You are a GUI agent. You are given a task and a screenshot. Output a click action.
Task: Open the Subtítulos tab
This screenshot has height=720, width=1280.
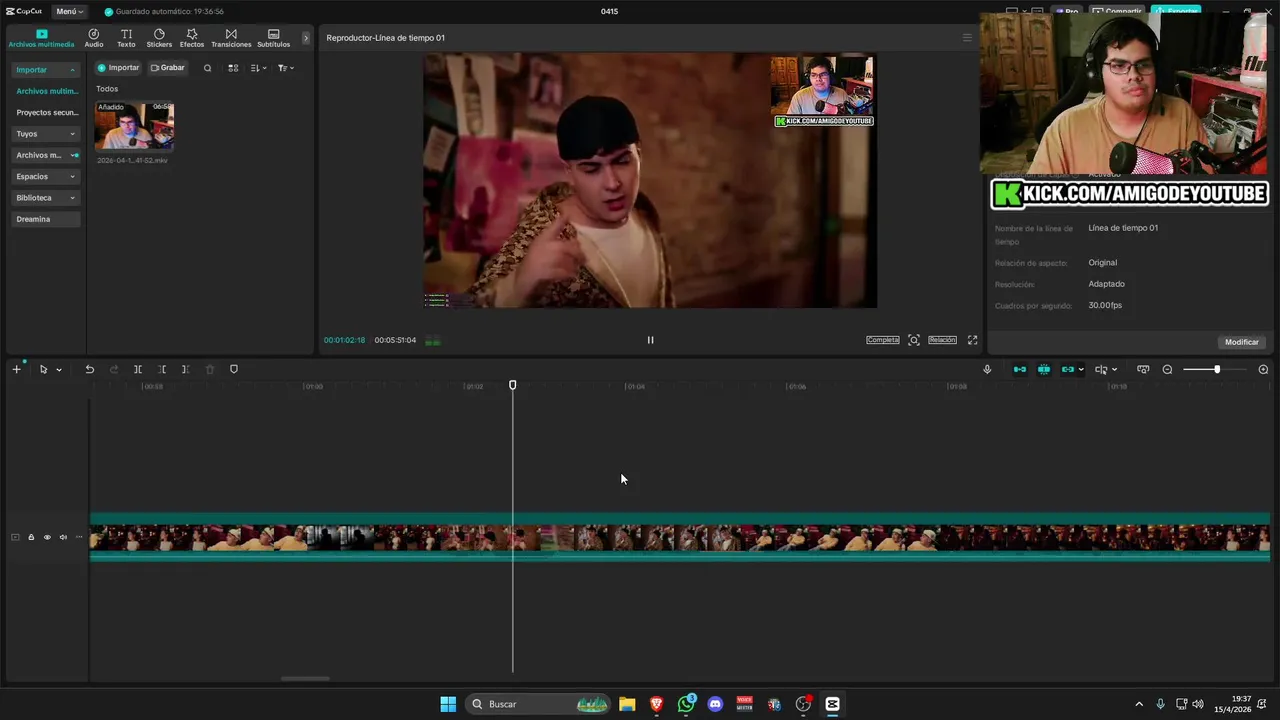(273, 38)
